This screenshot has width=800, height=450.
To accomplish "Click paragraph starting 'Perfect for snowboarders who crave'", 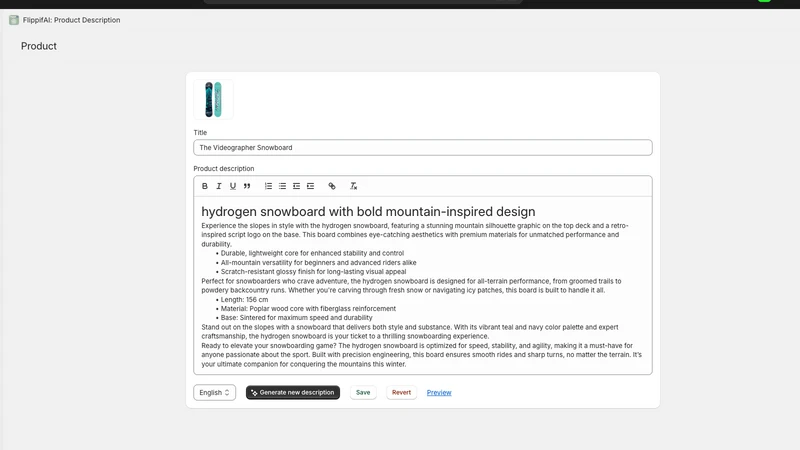I will (411, 286).
